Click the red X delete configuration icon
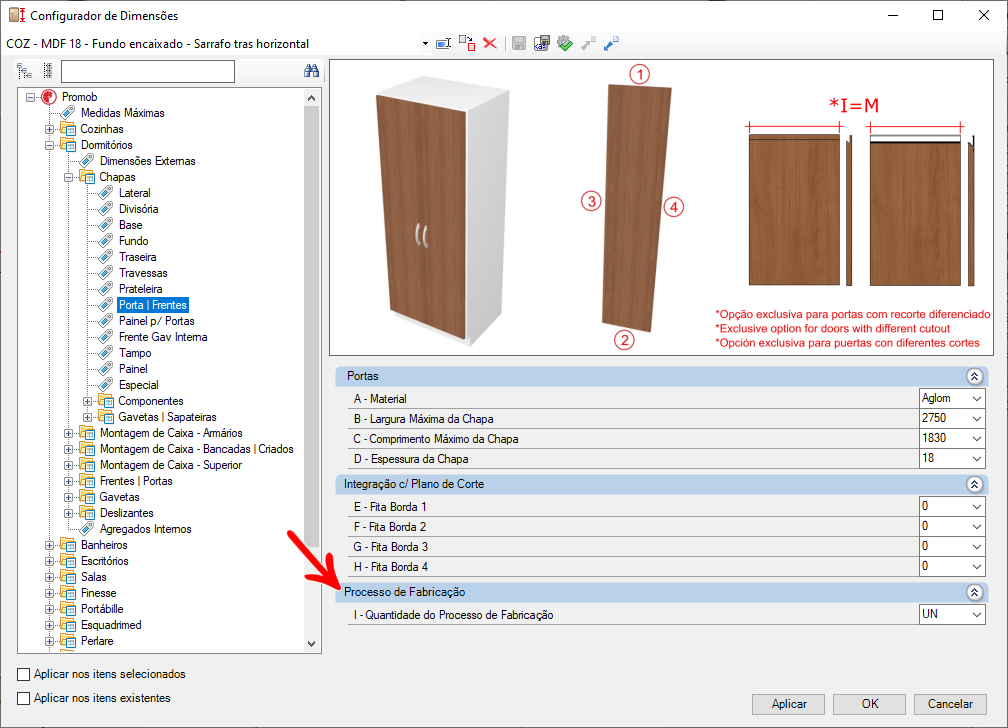Image resolution: width=1008 pixels, height=728 pixels. click(x=490, y=43)
